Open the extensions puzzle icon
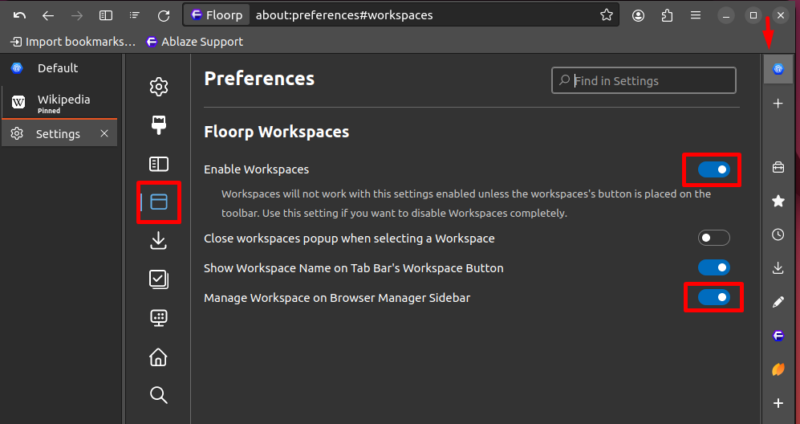Image resolution: width=800 pixels, height=424 pixels. point(667,16)
